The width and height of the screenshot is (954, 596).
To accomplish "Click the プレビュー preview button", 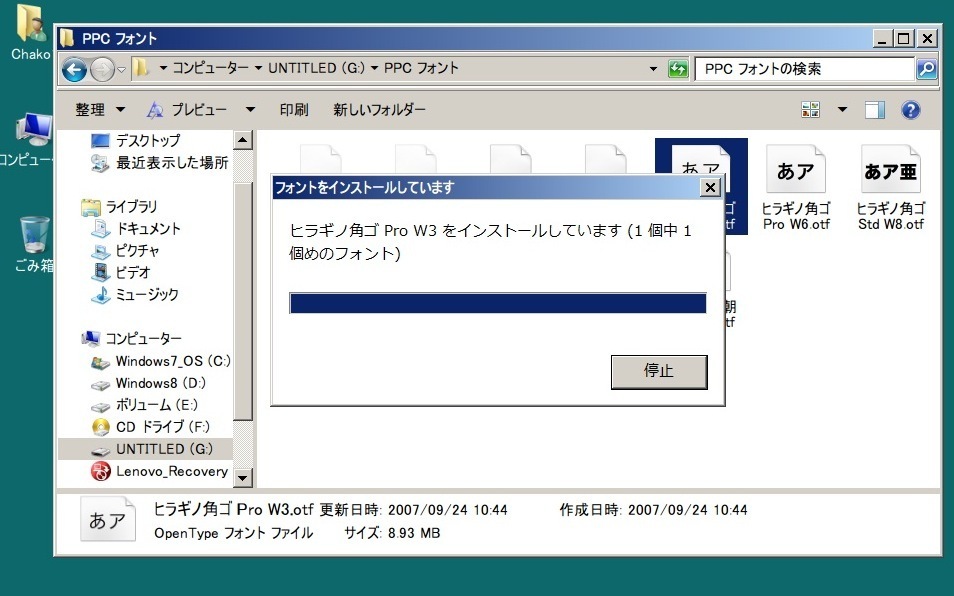I will (x=188, y=110).
